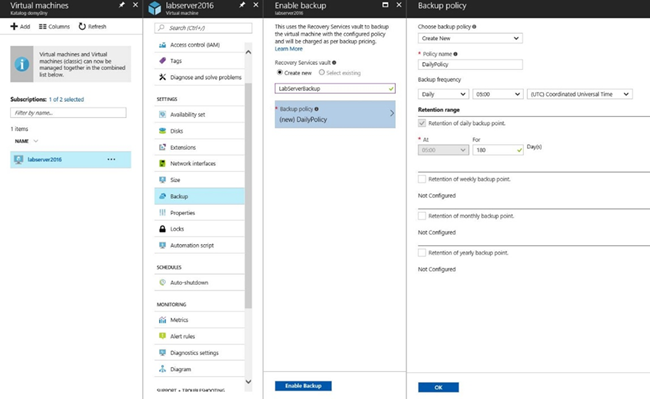Click the Enable Backup button
Image resolution: width=650 pixels, height=399 pixels.
tap(303, 386)
